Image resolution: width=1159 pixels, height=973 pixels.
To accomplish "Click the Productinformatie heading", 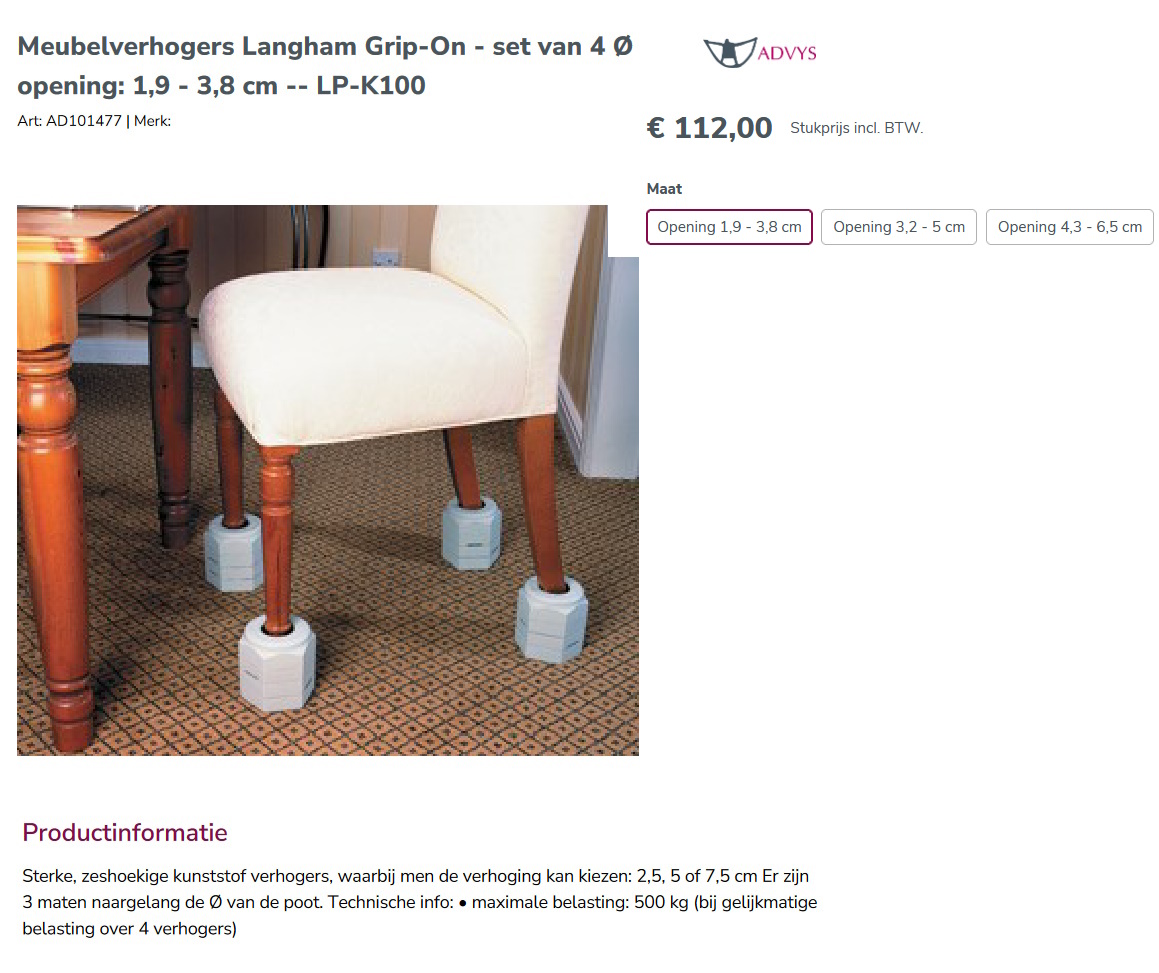I will [x=125, y=833].
